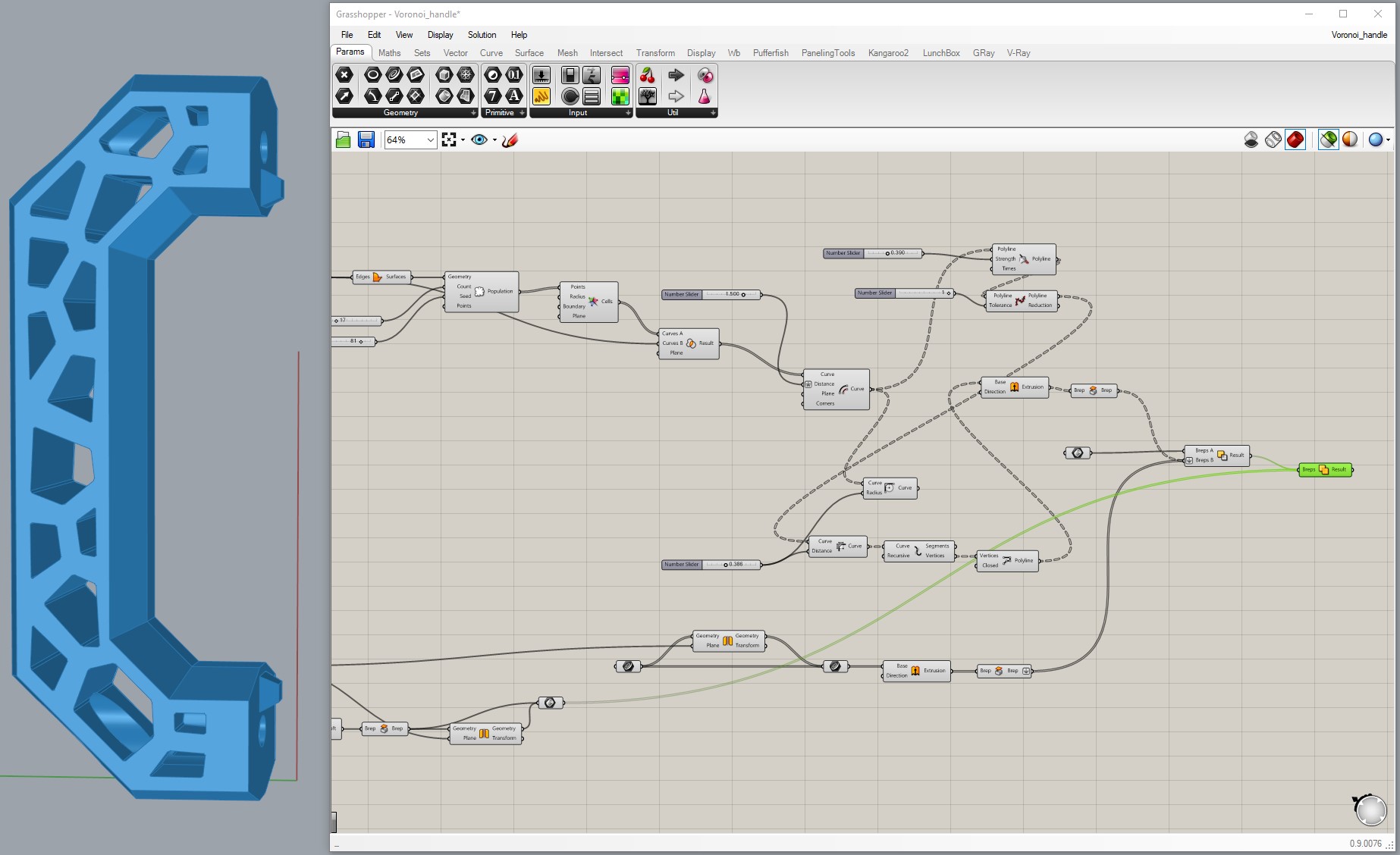The image size is (1400, 855).
Task: Click the Number Slider set to 0.390
Action: click(x=872, y=253)
